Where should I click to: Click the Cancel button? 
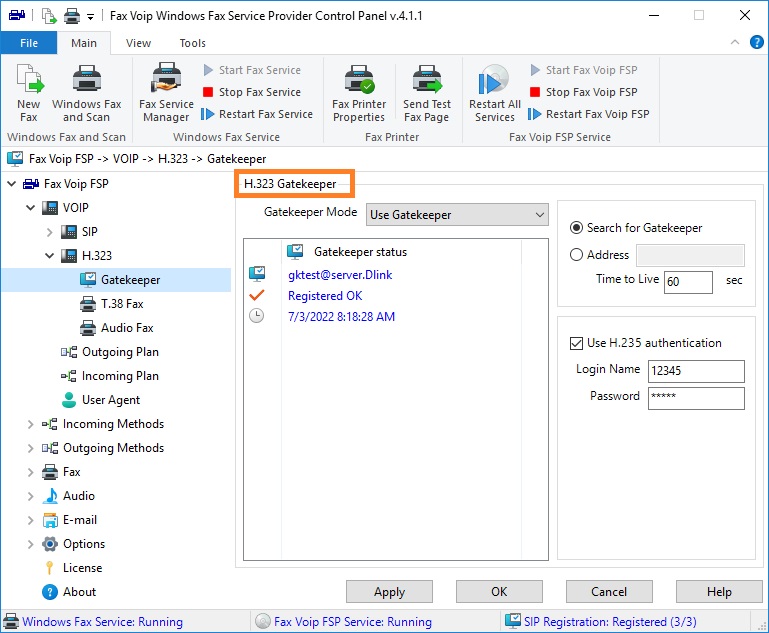tap(609, 592)
